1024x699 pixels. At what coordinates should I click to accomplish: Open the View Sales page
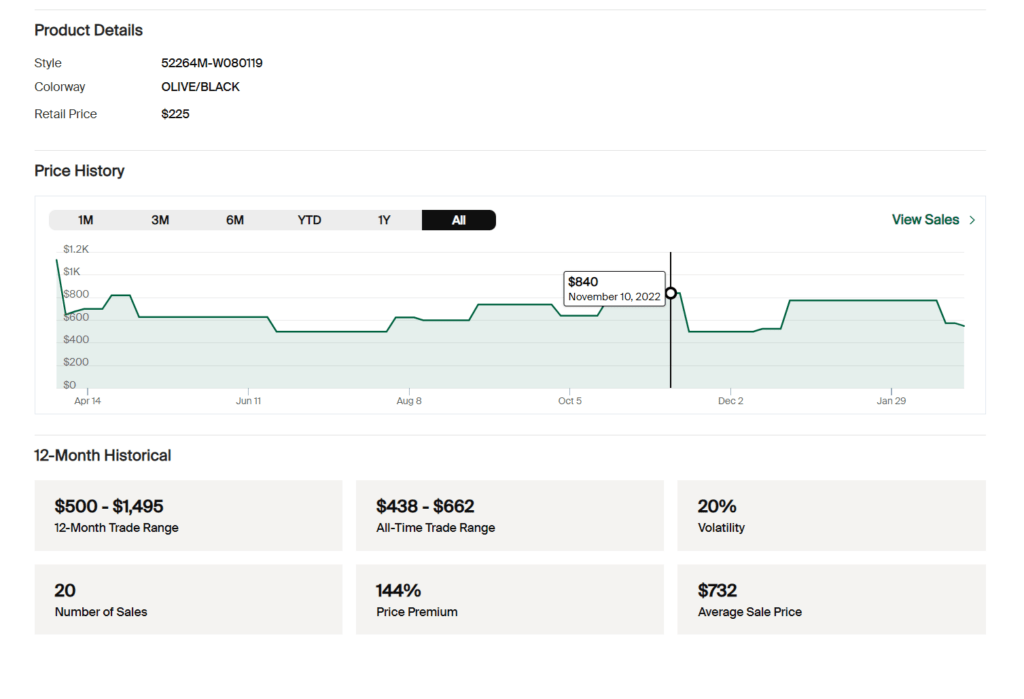tap(925, 219)
